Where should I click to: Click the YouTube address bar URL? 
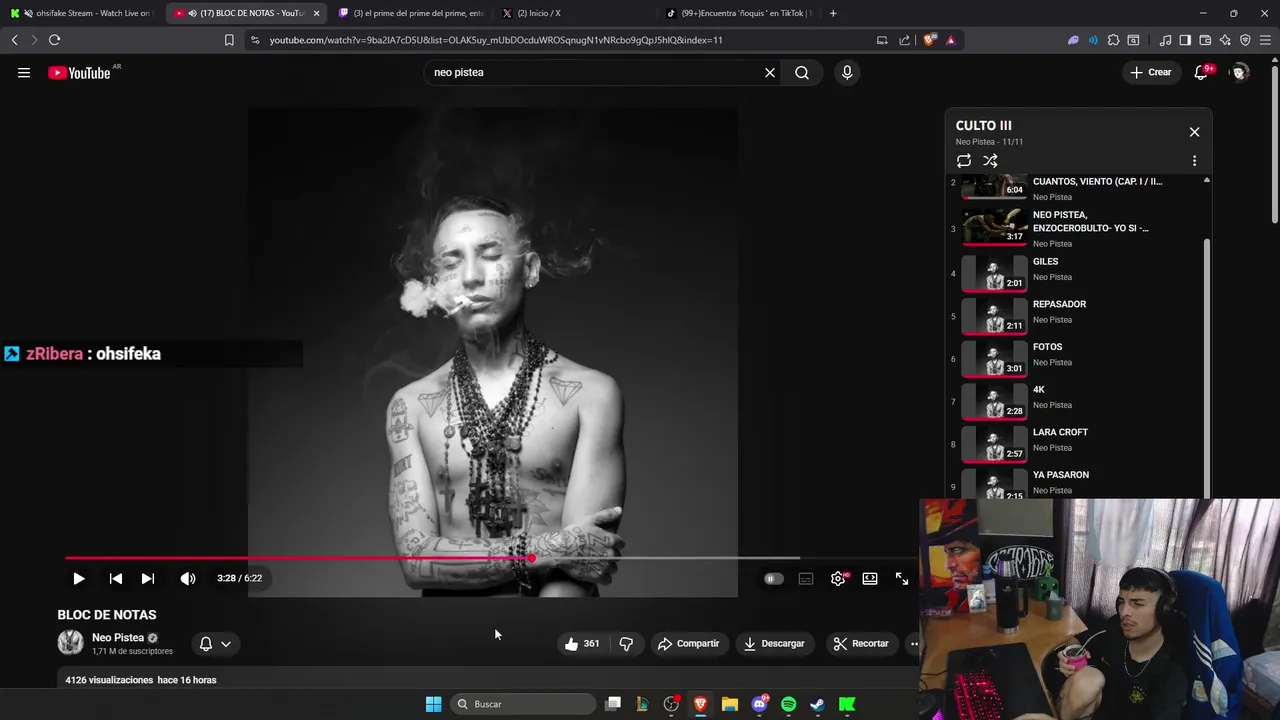pyautogui.click(x=496, y=40)
